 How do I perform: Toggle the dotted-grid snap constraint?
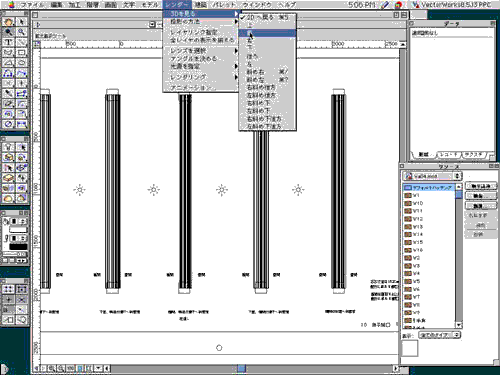click(x=8, y=289)
